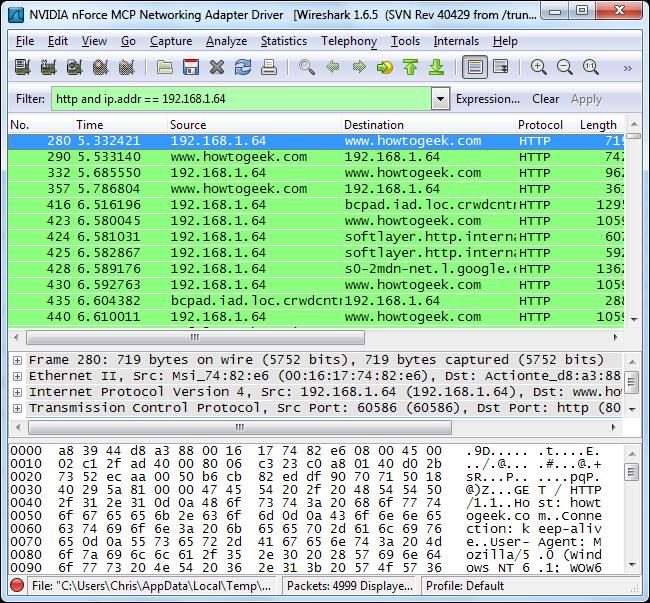Find a packet magnifier icon
This screenshot has width=650, height=603.
coord(307,67)
